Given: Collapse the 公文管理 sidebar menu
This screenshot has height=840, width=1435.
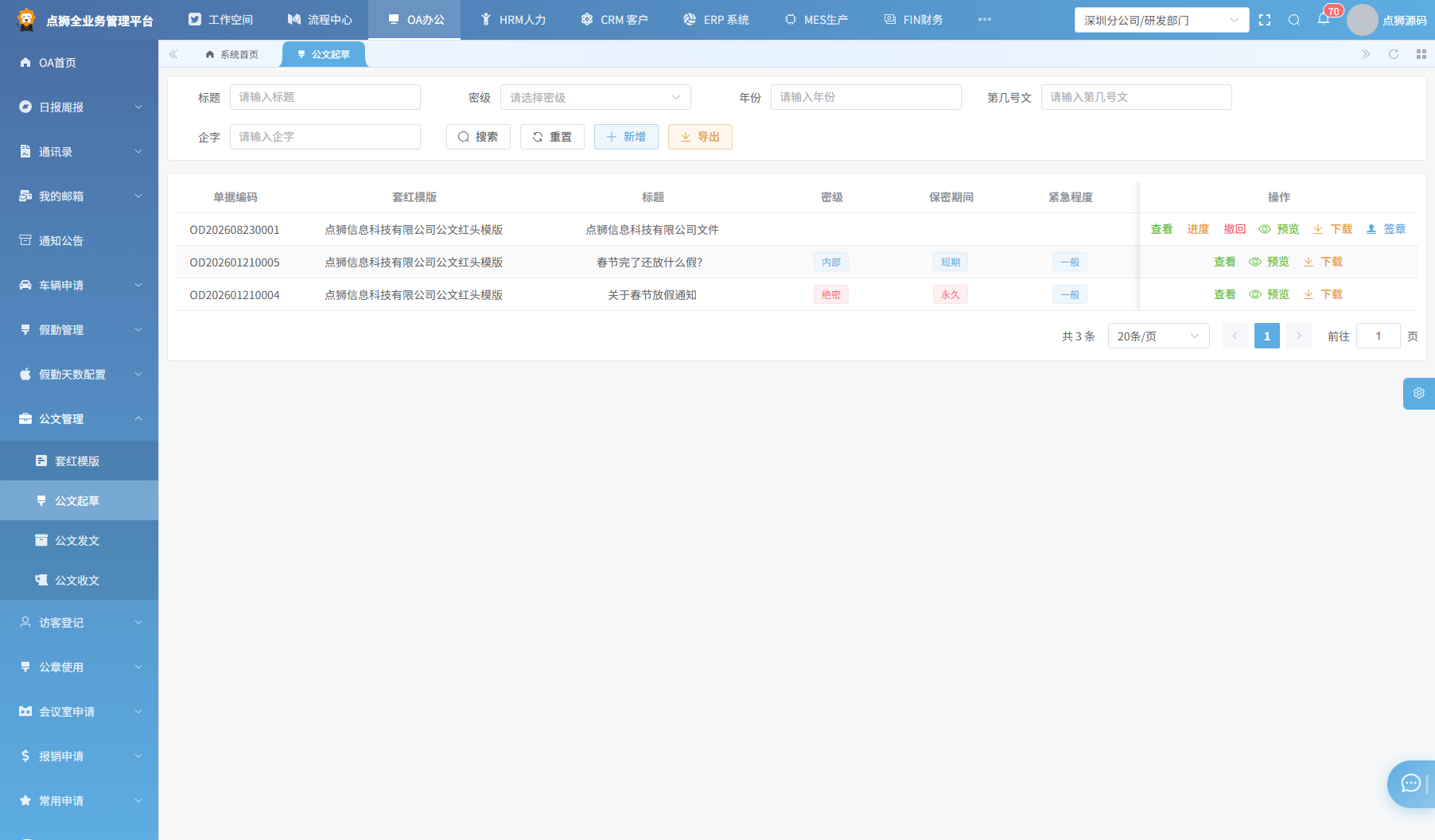Looking at the screenshot, I should click(79, 418).
